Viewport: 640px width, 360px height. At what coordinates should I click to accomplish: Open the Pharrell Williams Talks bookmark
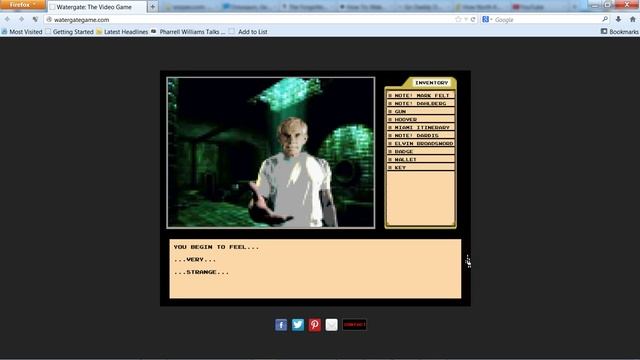pos(188,31)
